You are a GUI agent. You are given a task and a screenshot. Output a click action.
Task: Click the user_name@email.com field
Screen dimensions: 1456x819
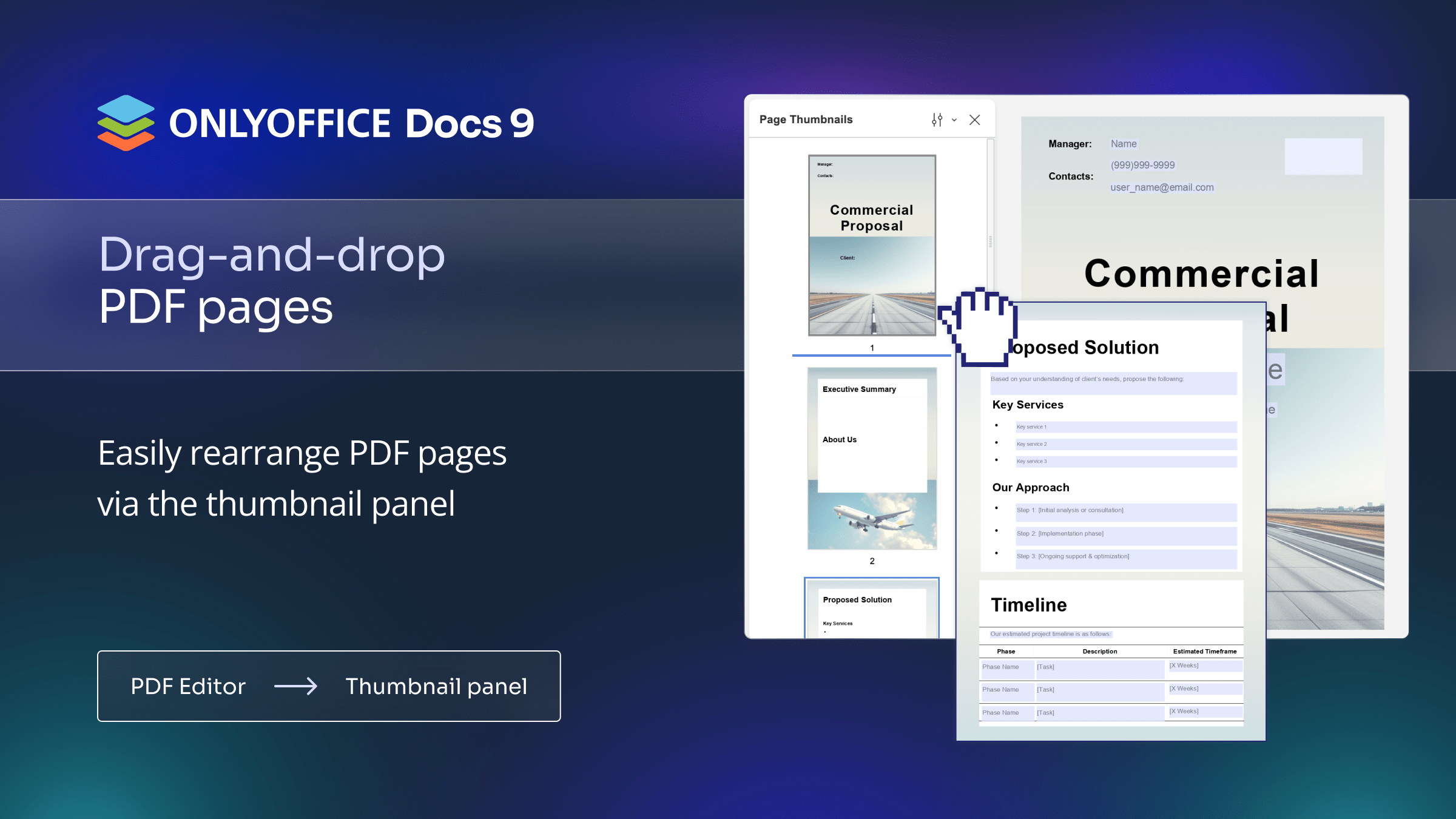click(1162, 187)
